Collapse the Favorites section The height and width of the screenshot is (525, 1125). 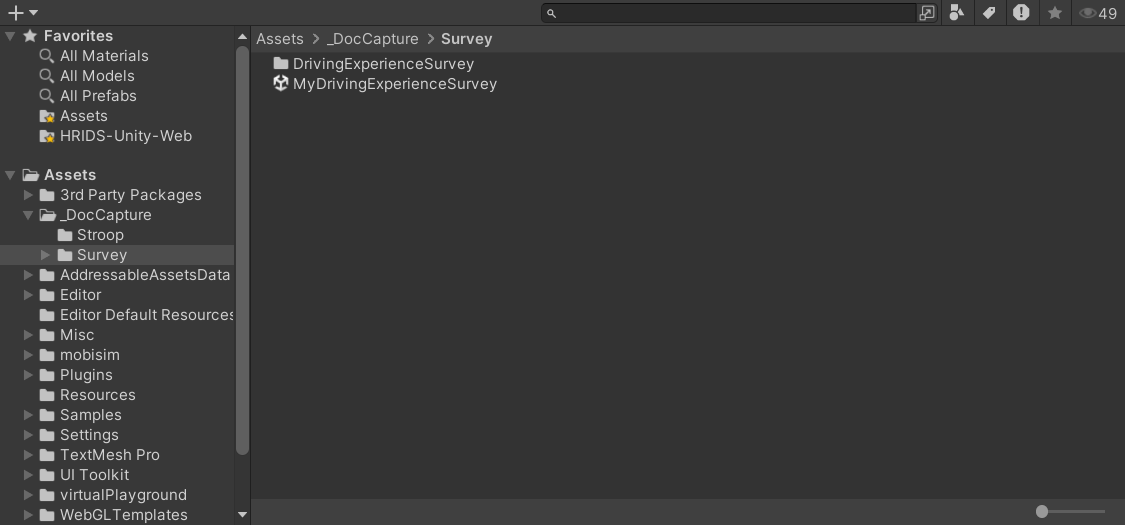point(10,36)
